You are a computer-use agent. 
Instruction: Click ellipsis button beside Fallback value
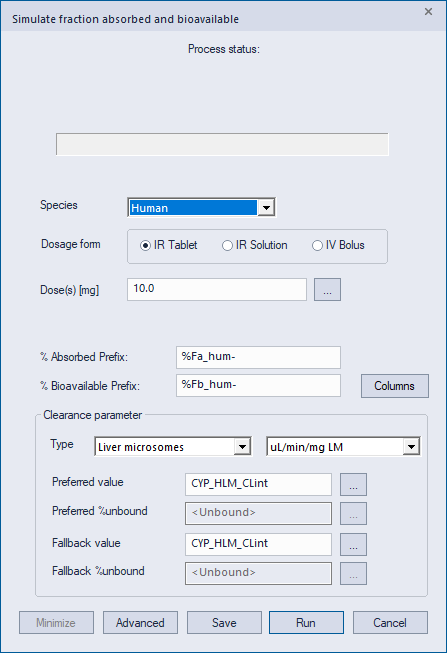(x=353, y=544)
